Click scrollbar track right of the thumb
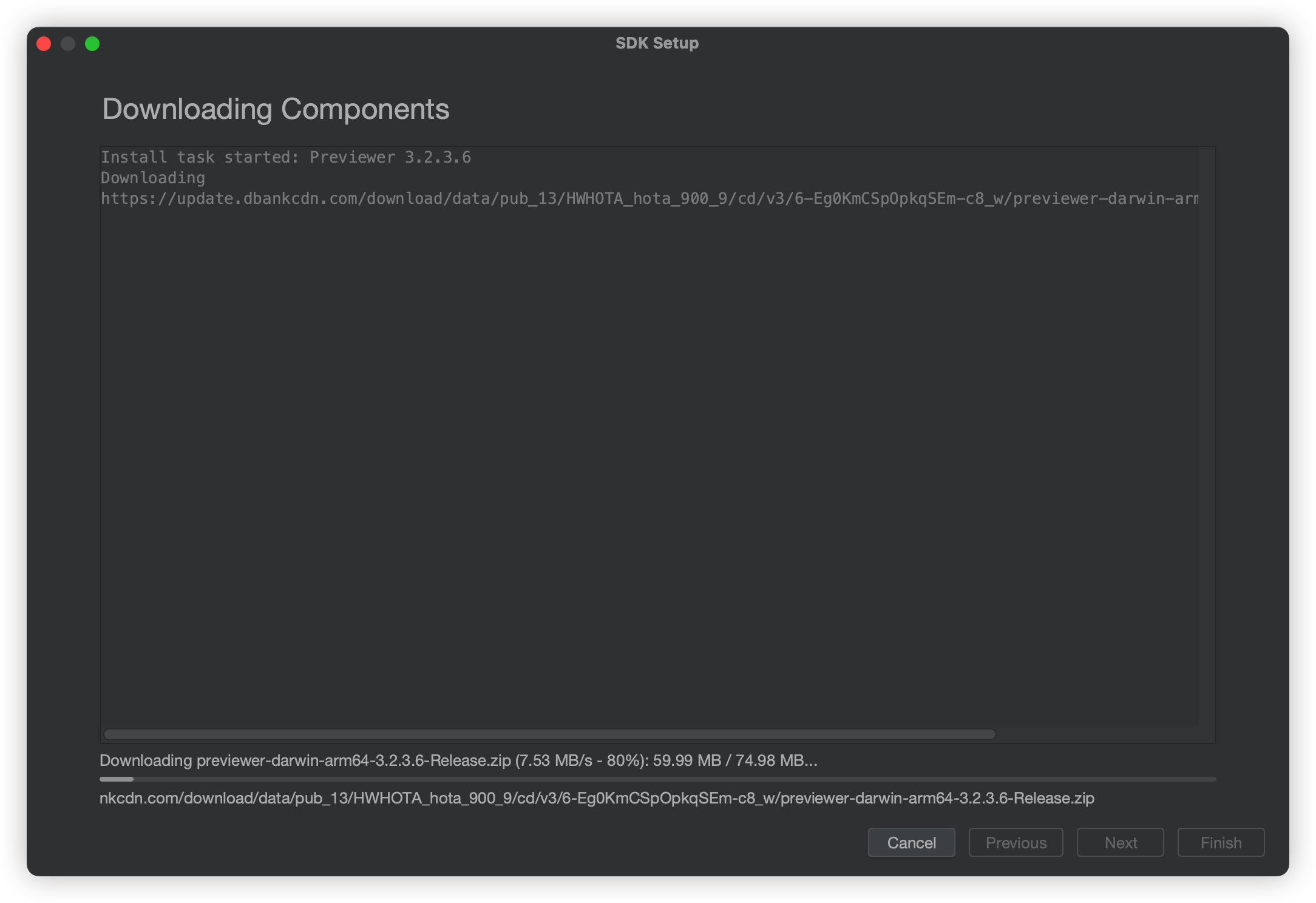 point(1099,734)
